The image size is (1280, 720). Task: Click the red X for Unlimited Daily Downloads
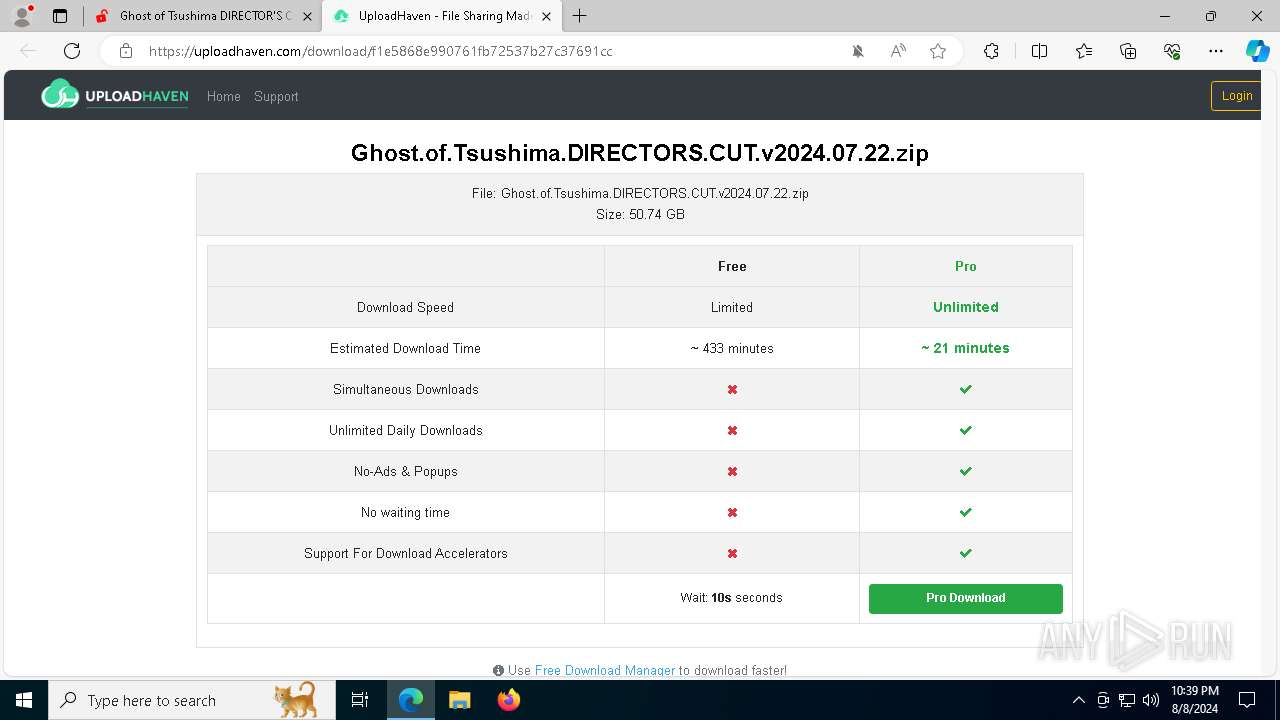[732, 430]
